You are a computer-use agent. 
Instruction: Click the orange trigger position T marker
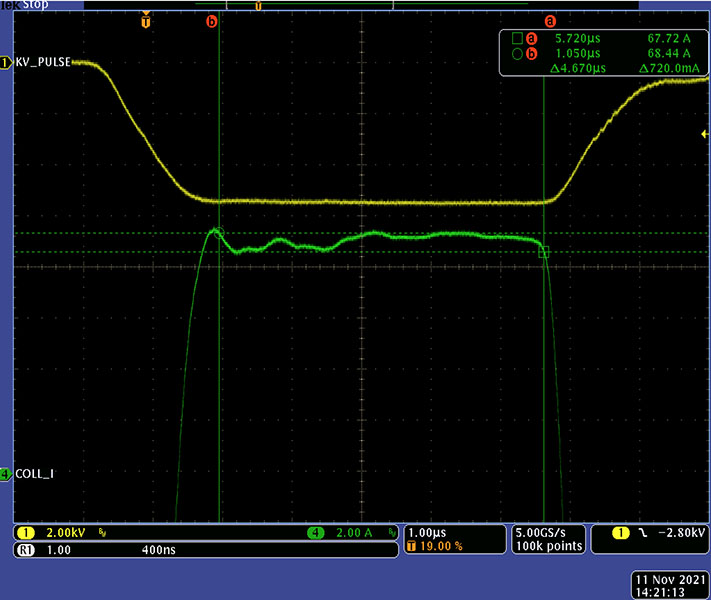(146, 20)
